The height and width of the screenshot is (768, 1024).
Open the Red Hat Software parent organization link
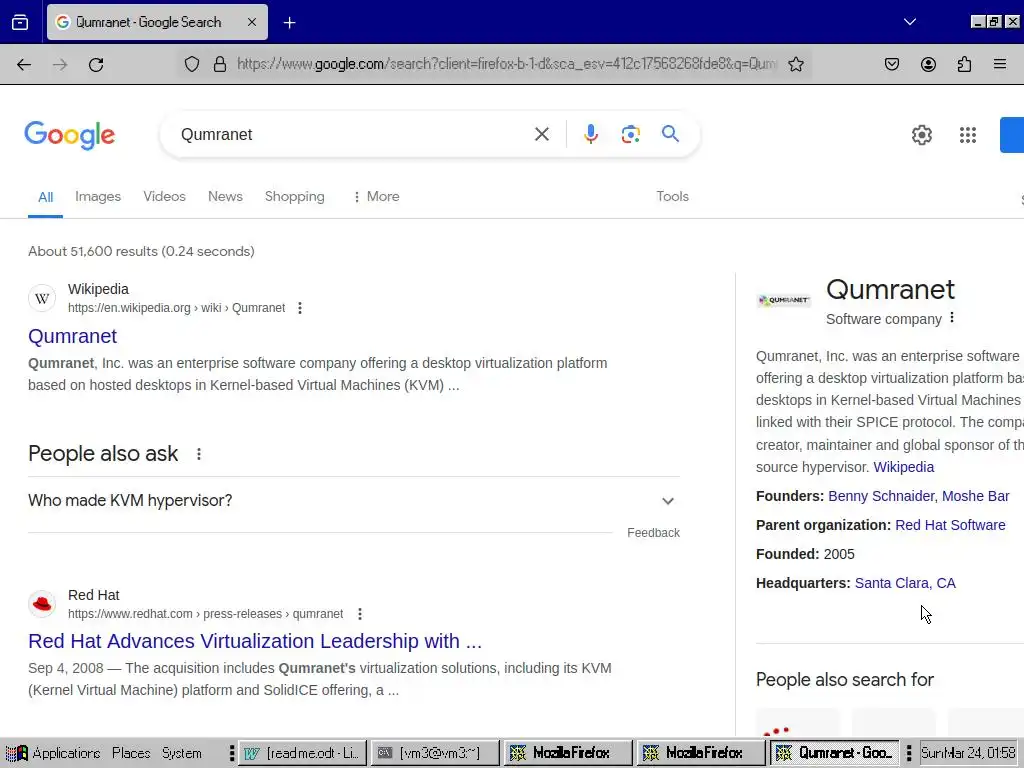click(950, 525)
